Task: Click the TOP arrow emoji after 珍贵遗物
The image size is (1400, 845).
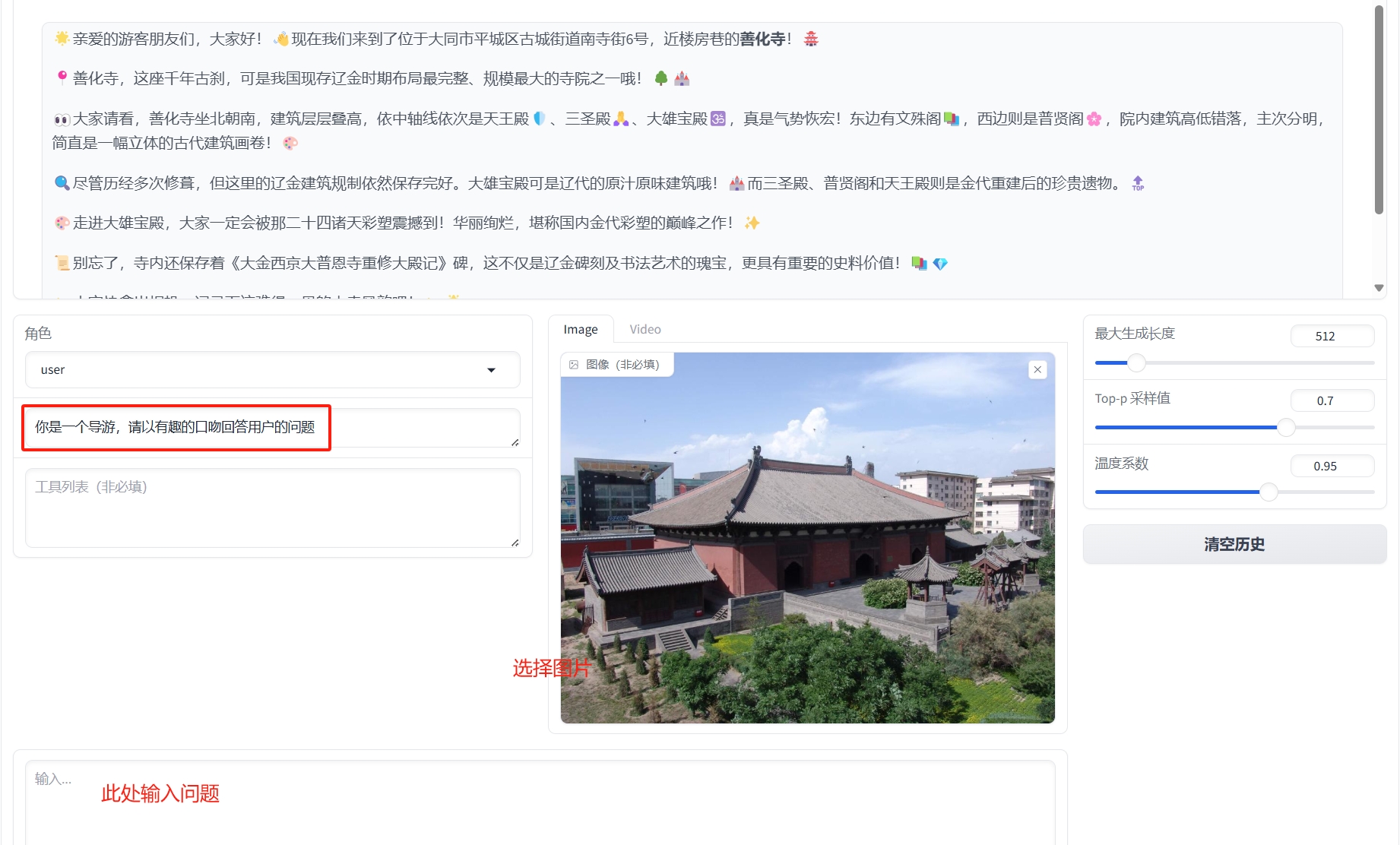Action: (1138, 183)
